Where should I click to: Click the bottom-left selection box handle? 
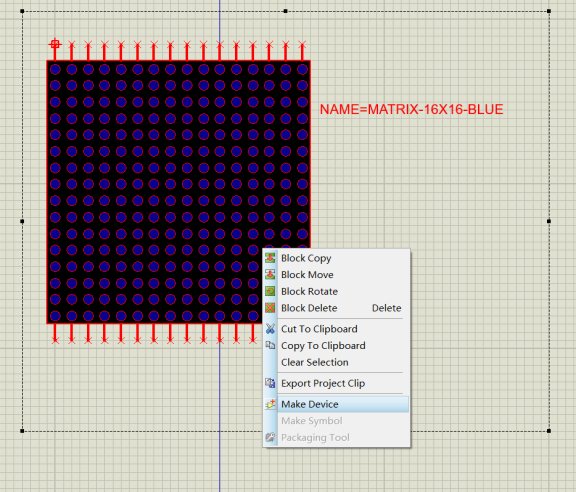(22, 431)
